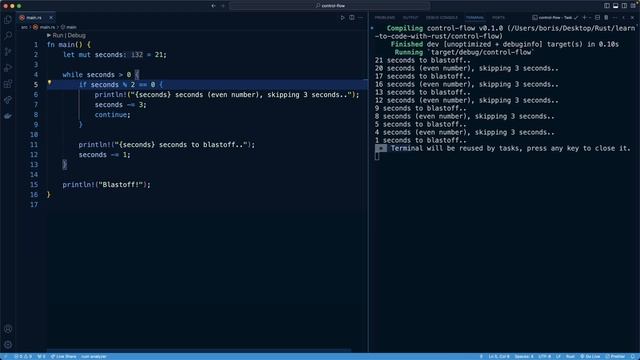The image size is (640, 360).
Task: Switch to the Debug Console tab
Action: coord(442,18)
